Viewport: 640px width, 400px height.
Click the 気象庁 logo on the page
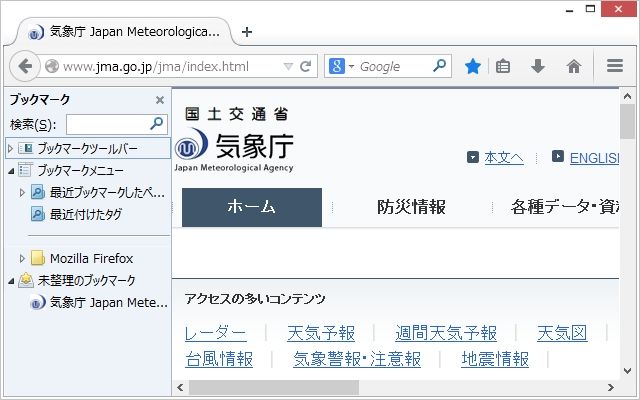click(234, 149)
